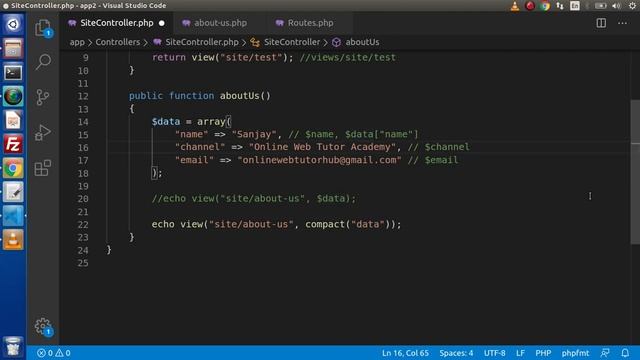Click the // $email comment

point(433,160)
